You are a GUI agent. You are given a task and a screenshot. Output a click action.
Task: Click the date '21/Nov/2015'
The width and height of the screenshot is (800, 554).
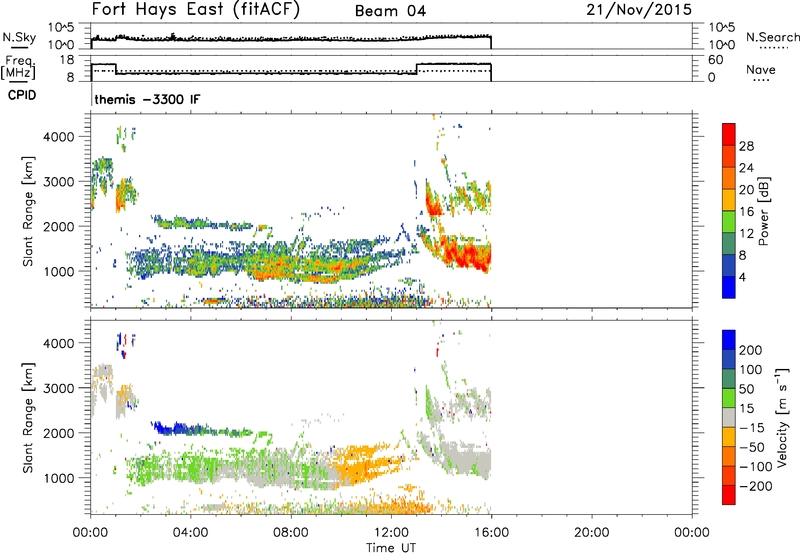[x=639, y=10]
